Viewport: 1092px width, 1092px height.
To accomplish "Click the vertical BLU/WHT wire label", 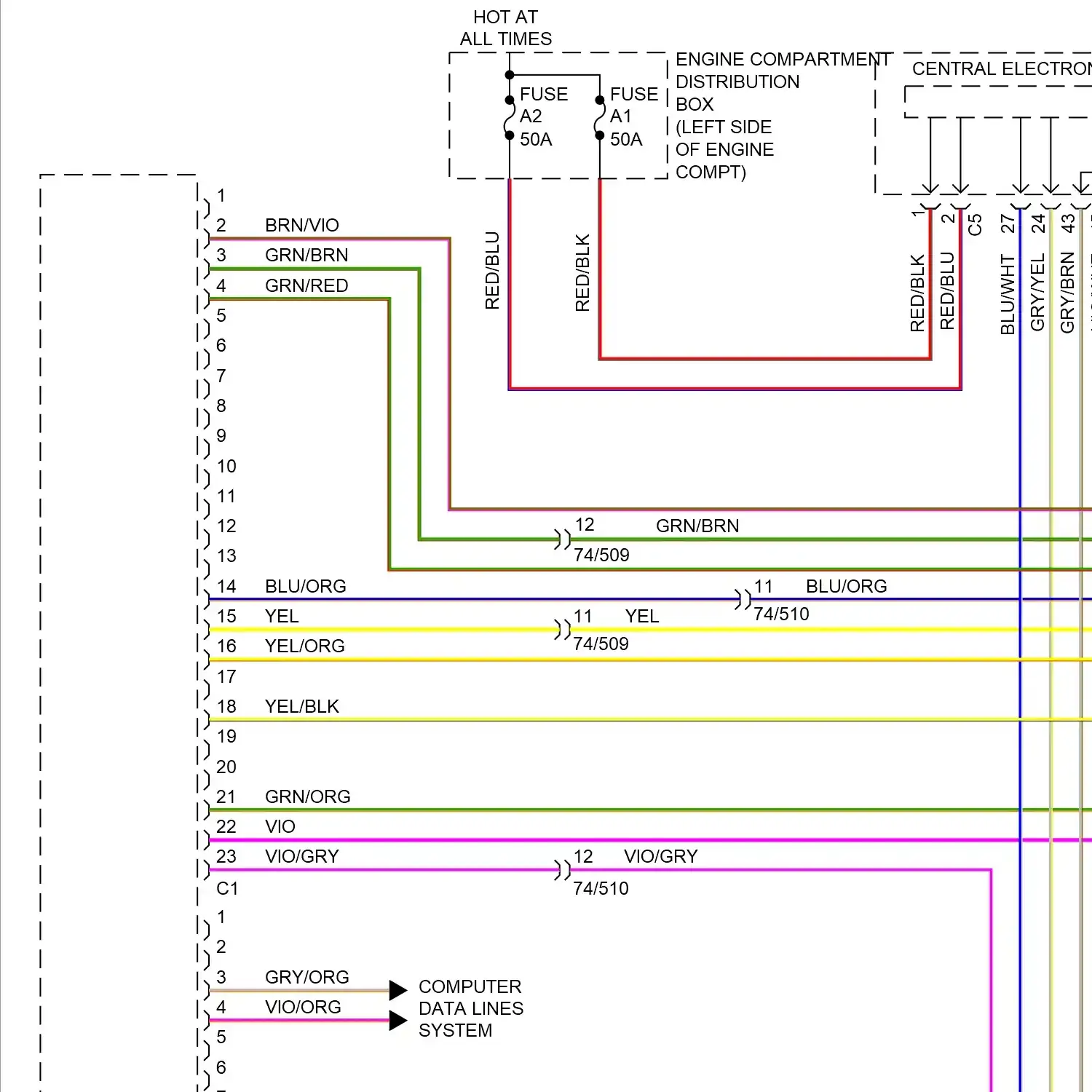I will tap(1008, 294).
